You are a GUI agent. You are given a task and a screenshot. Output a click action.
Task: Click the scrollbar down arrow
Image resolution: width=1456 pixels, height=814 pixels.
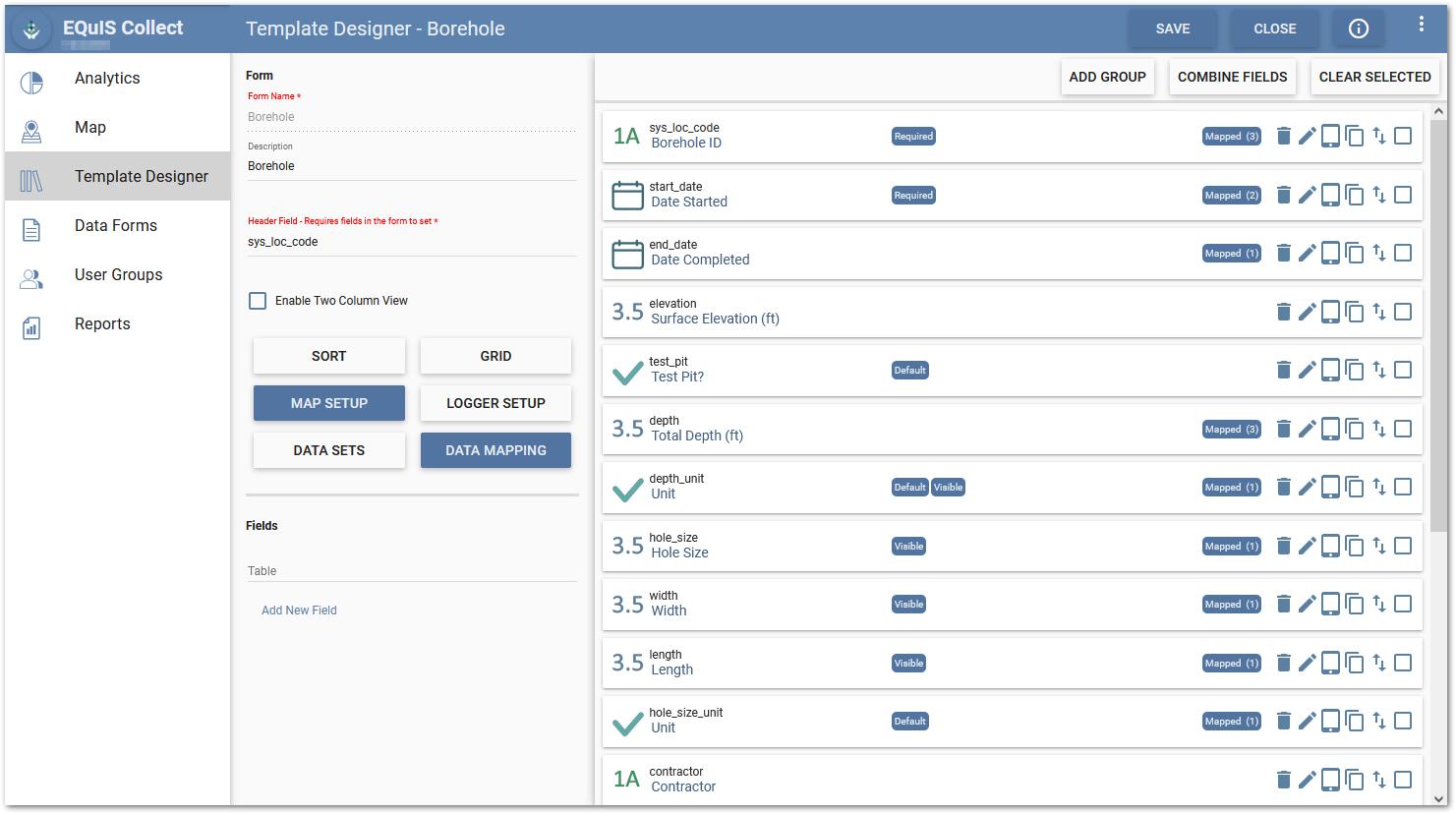(x=1439, y=799)
